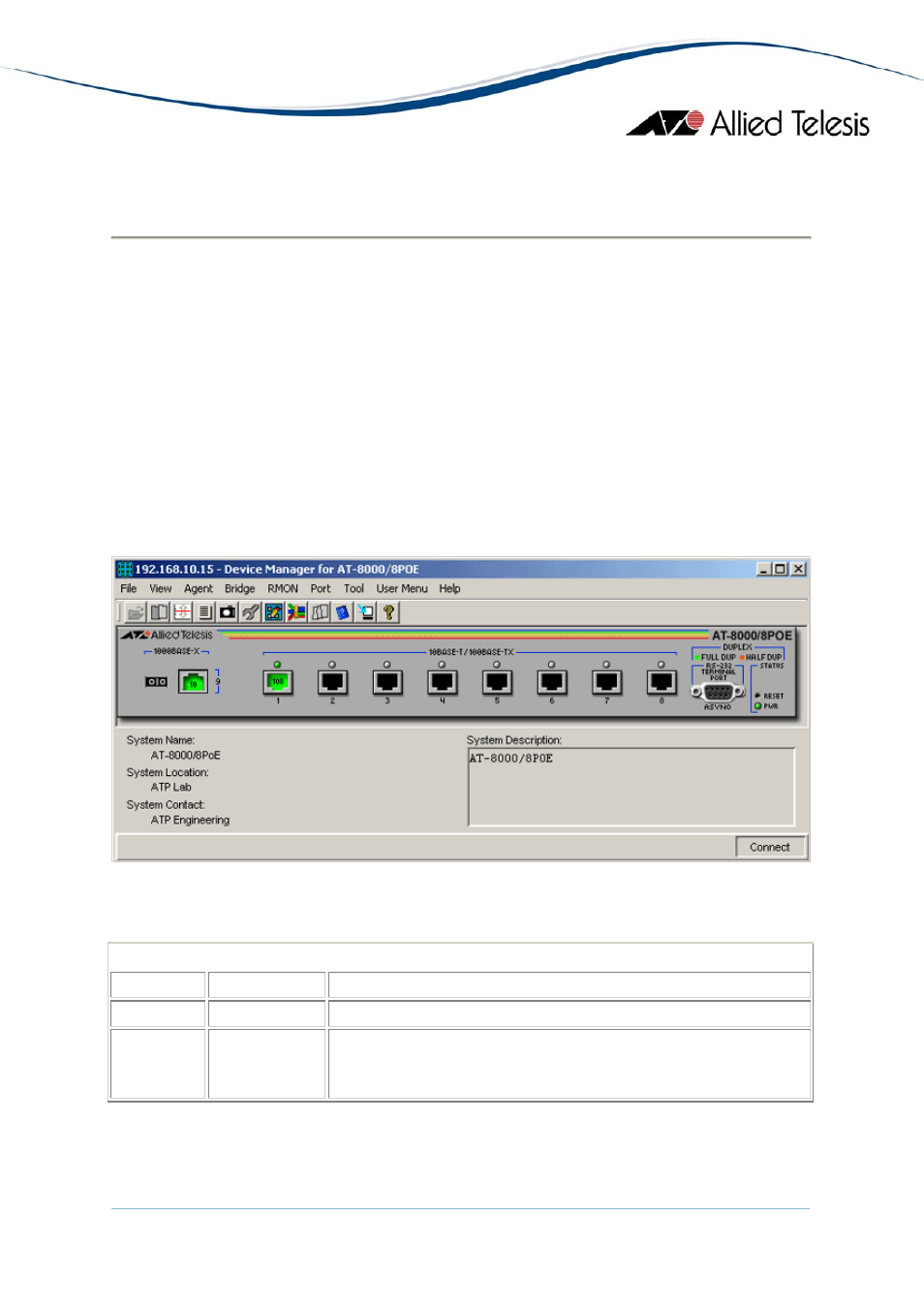Image resolution: width=924 pixels, height=1308 pixels.
Task: Open the Port menu
Action: (x=320, y=588)
